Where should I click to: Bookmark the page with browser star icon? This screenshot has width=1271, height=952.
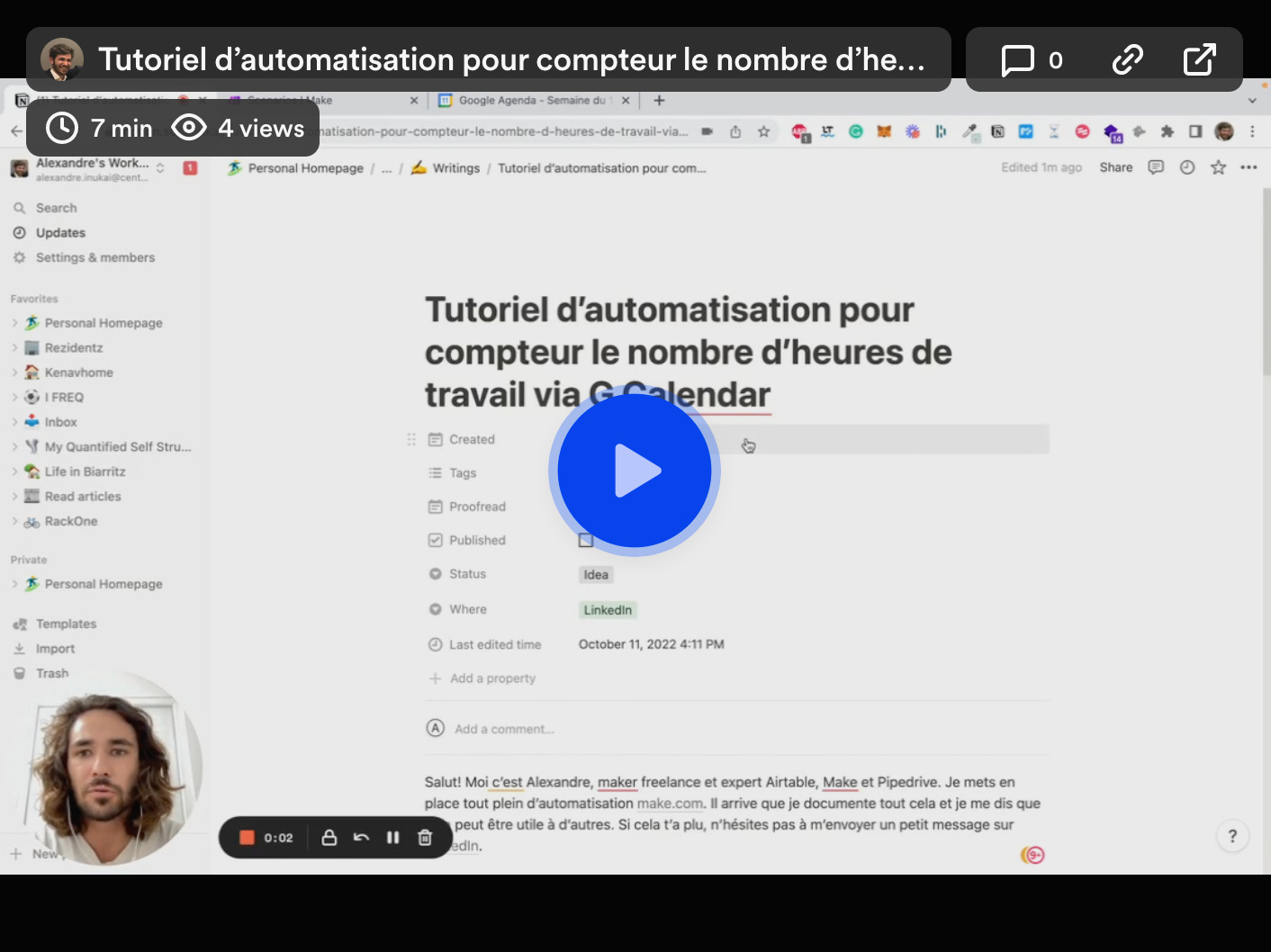pos(763,131)
